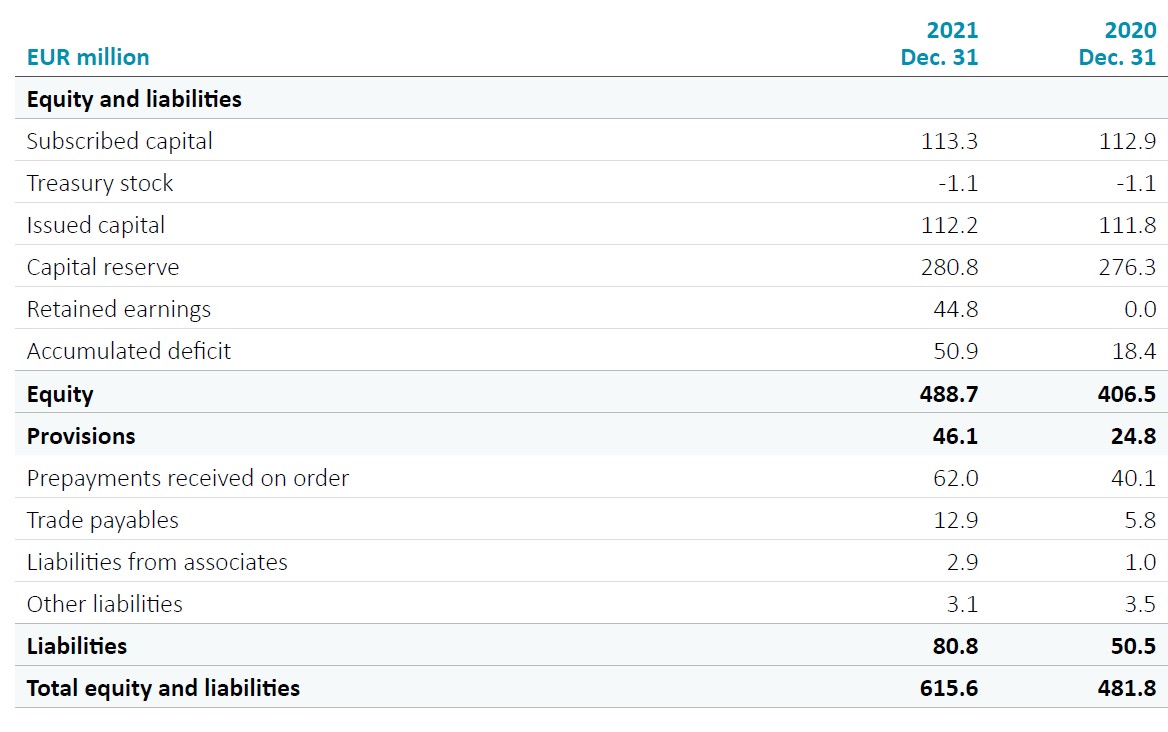Select 'Liabilities from associates' row label
Viewport: 1168px width, 732px height.
157,562
